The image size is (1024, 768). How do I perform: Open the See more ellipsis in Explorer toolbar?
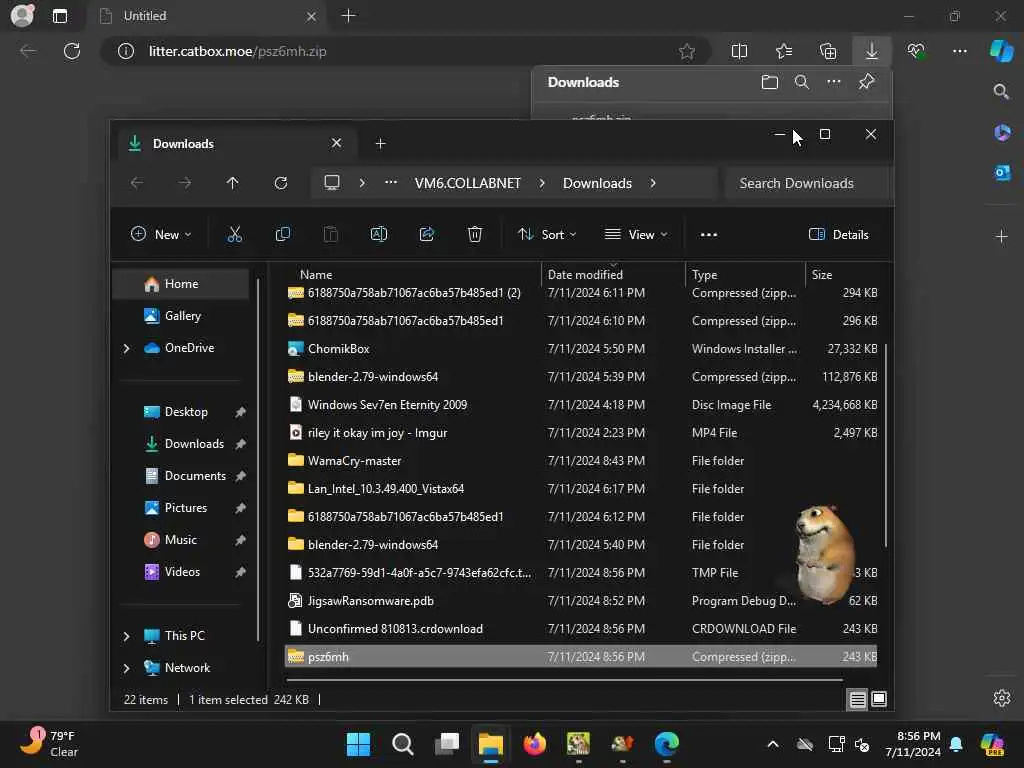[709, 234]
